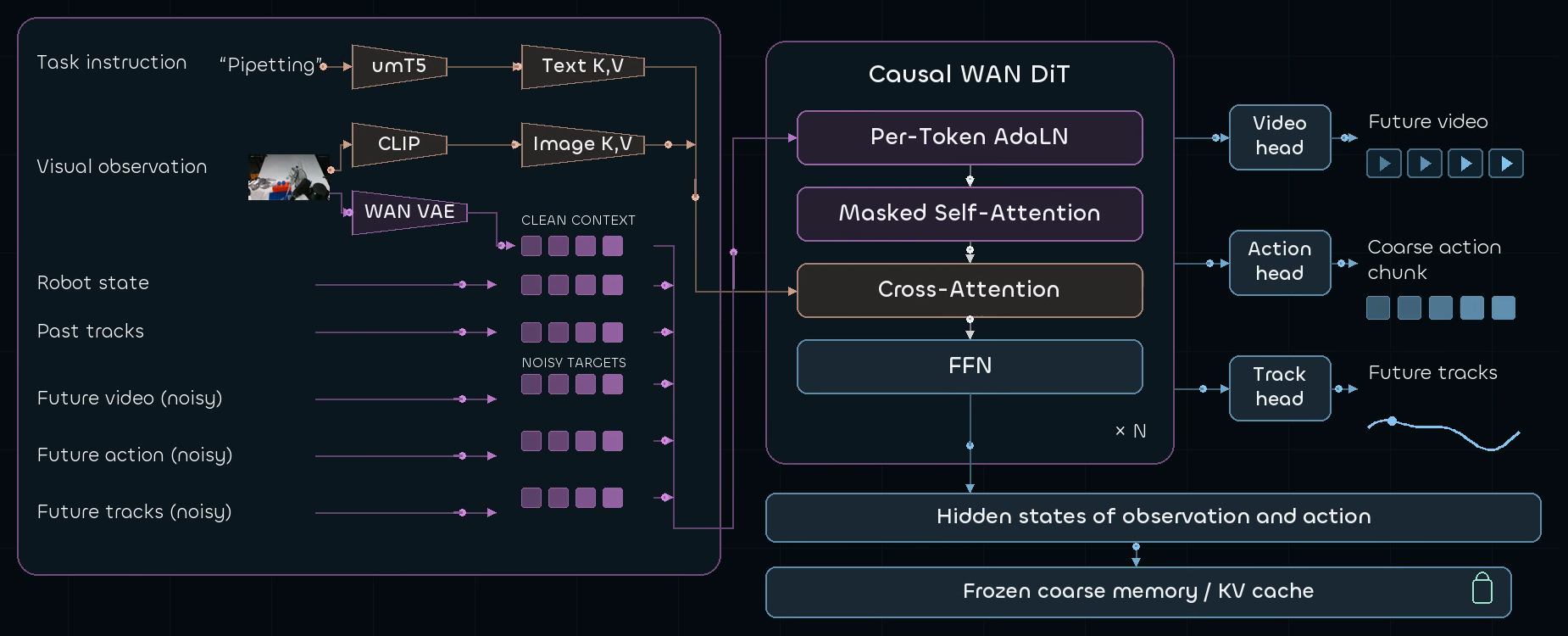1568x636 pixels.
Task: Click the lock icon on the KV cache bar
Action: pyautogui.click(x=1482, y=589)
